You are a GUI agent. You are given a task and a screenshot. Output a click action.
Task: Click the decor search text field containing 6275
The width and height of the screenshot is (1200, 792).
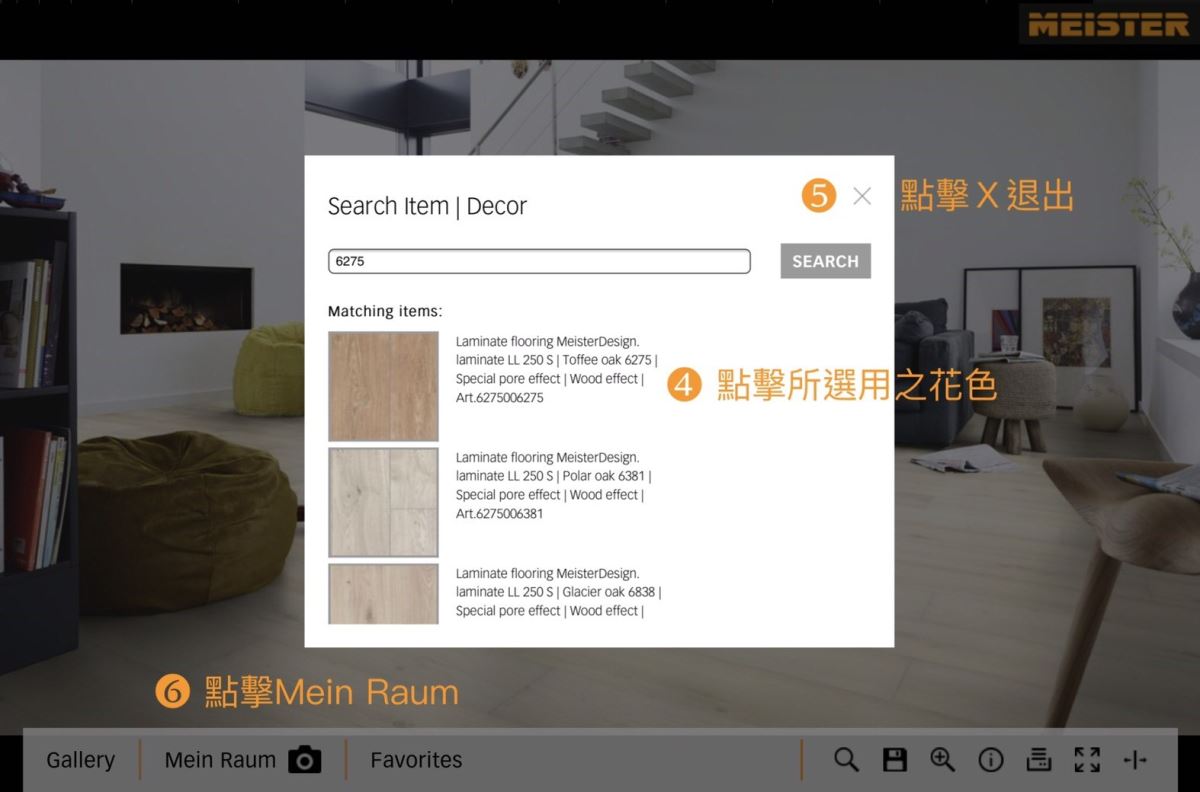tap(539, 261)
